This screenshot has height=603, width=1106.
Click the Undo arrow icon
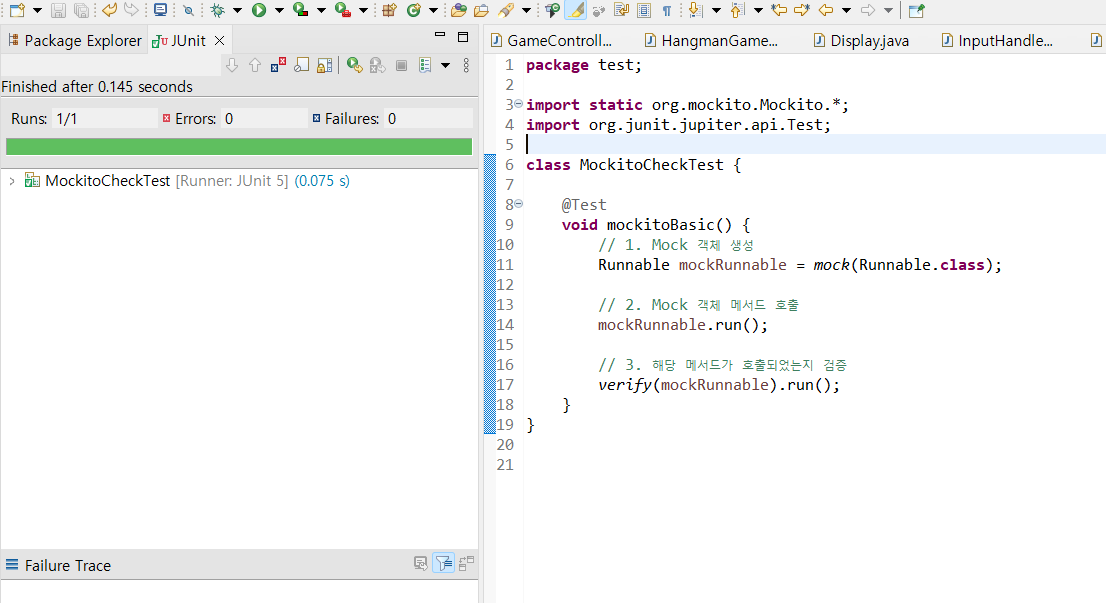click(109, 10)
